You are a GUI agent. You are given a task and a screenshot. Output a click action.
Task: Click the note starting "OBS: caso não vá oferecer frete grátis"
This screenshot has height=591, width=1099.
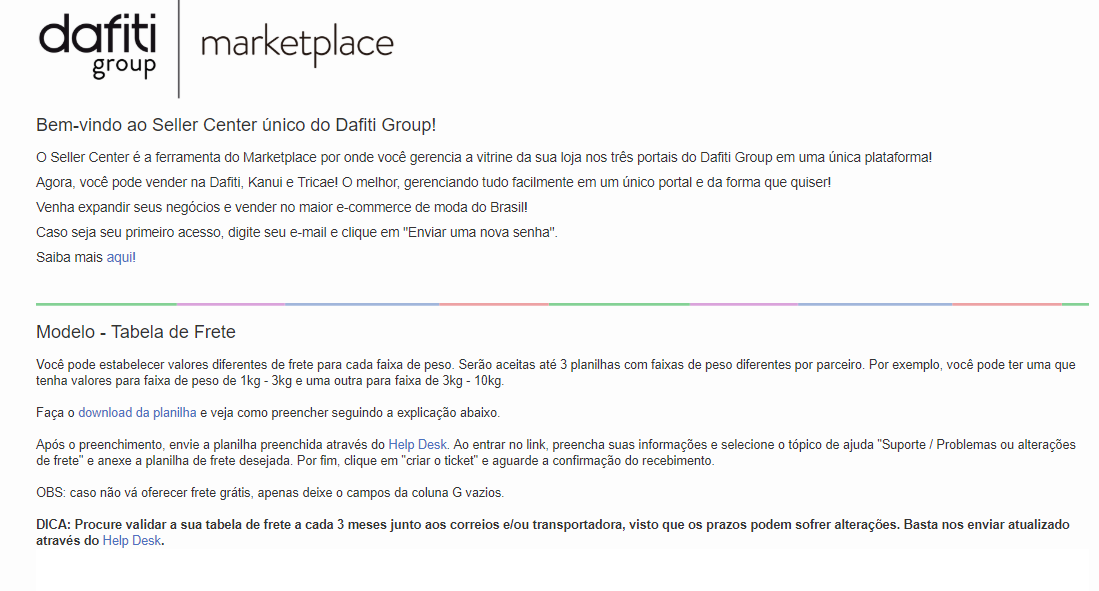270,493
